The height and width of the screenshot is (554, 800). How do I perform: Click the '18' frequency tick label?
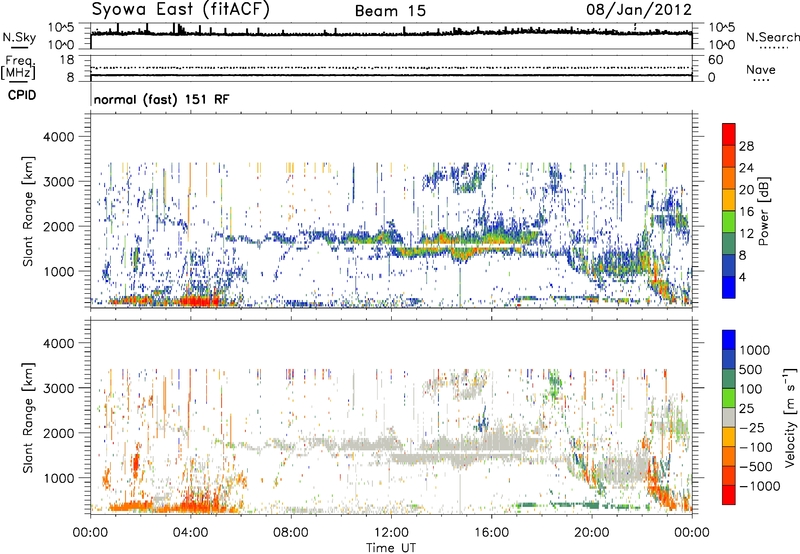(x=67, y=60)
